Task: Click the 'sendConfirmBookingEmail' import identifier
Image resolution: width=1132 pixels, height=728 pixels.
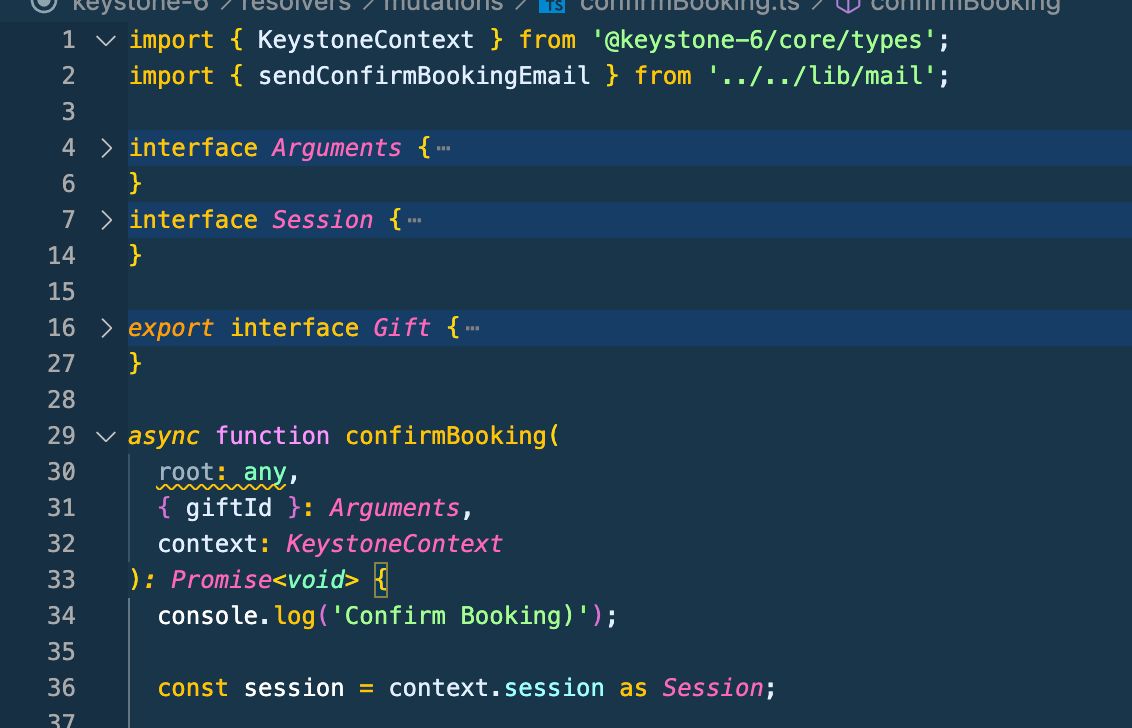Action: (424, 76)
